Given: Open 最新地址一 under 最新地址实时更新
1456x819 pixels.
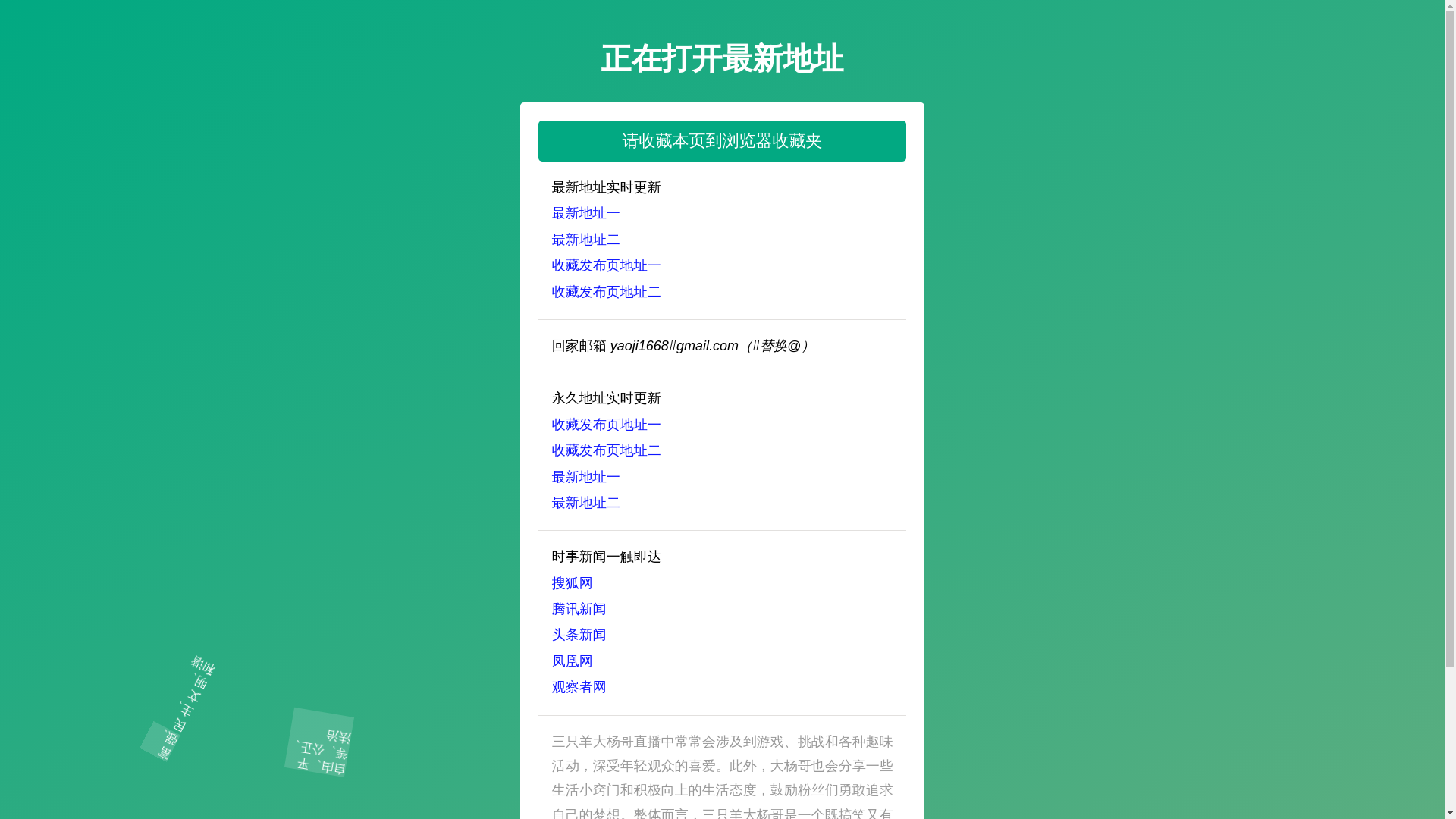Looking at the screenshot, I should pyautogui.click(x=585, y=214).
